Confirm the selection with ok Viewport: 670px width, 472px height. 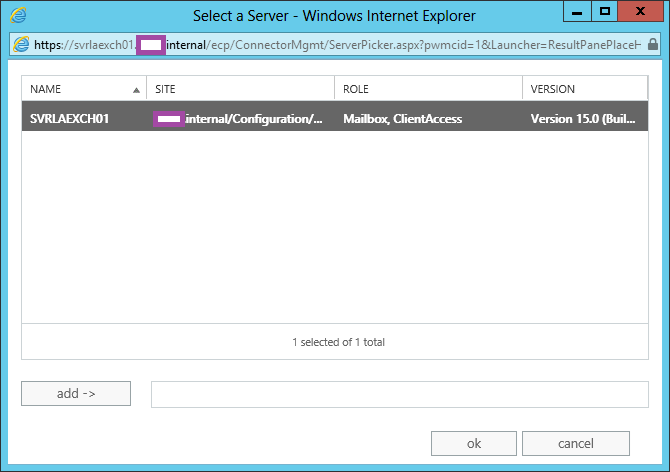[474, 444]
